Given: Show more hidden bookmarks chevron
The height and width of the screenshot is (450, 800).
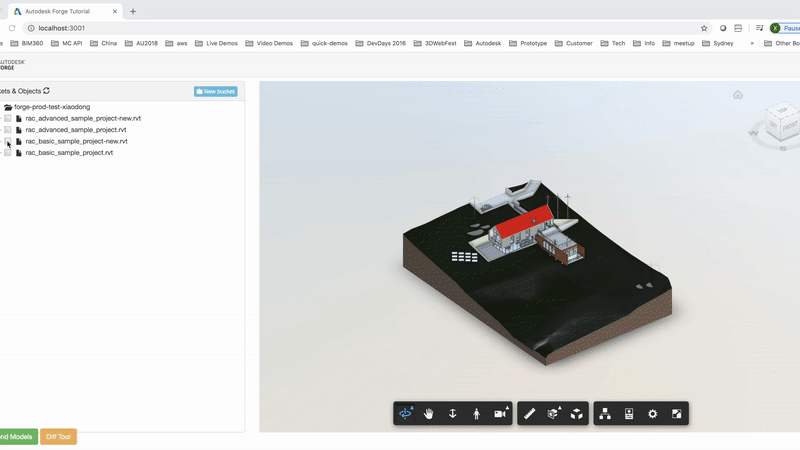Looking at the screenshot, I should coord(752,43).
